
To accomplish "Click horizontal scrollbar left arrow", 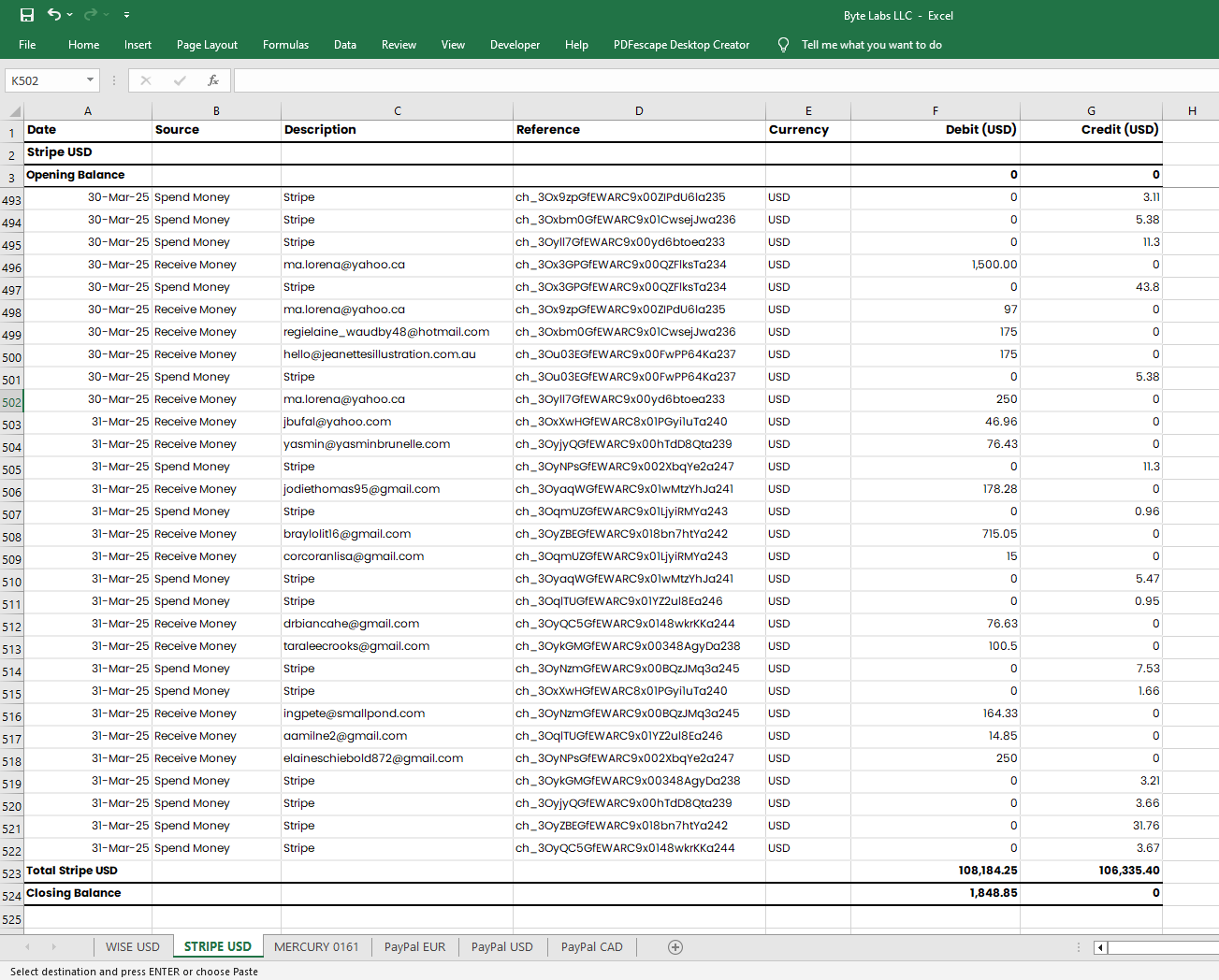I will click(x=1101, y=947).
